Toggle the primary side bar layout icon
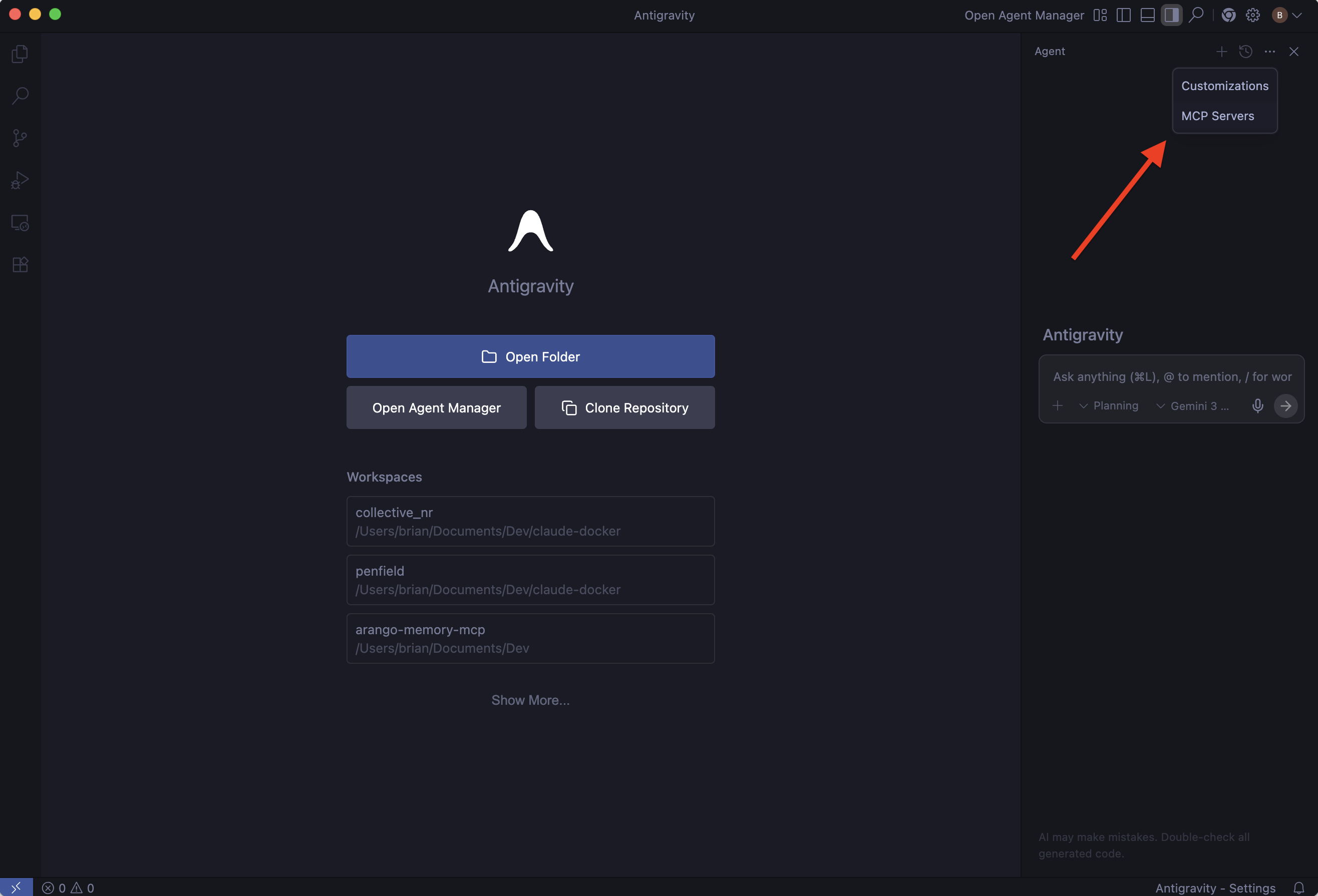Viewport: 1318px width, 896px height. [1124, 16]
